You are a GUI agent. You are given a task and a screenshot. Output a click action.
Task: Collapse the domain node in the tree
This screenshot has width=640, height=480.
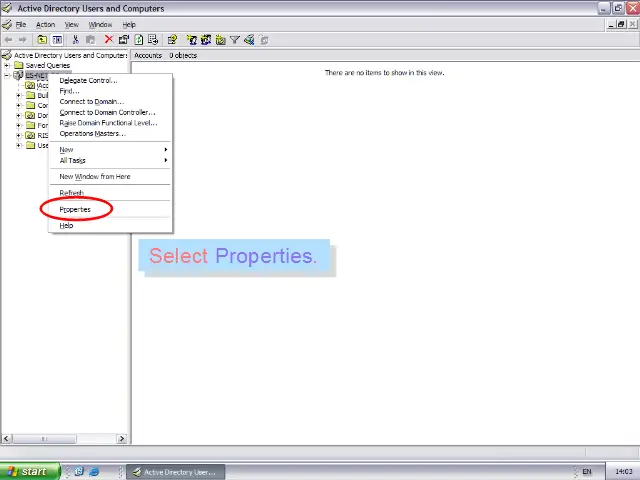pos(7,76)
